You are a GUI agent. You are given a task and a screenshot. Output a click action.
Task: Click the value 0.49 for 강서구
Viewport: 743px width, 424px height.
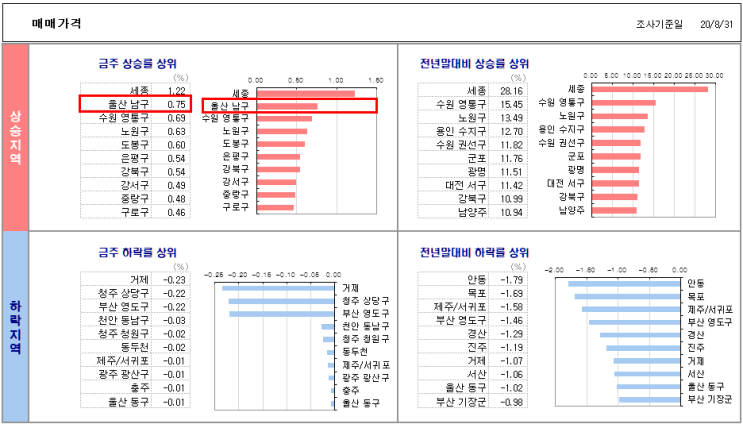pos(176,185)
